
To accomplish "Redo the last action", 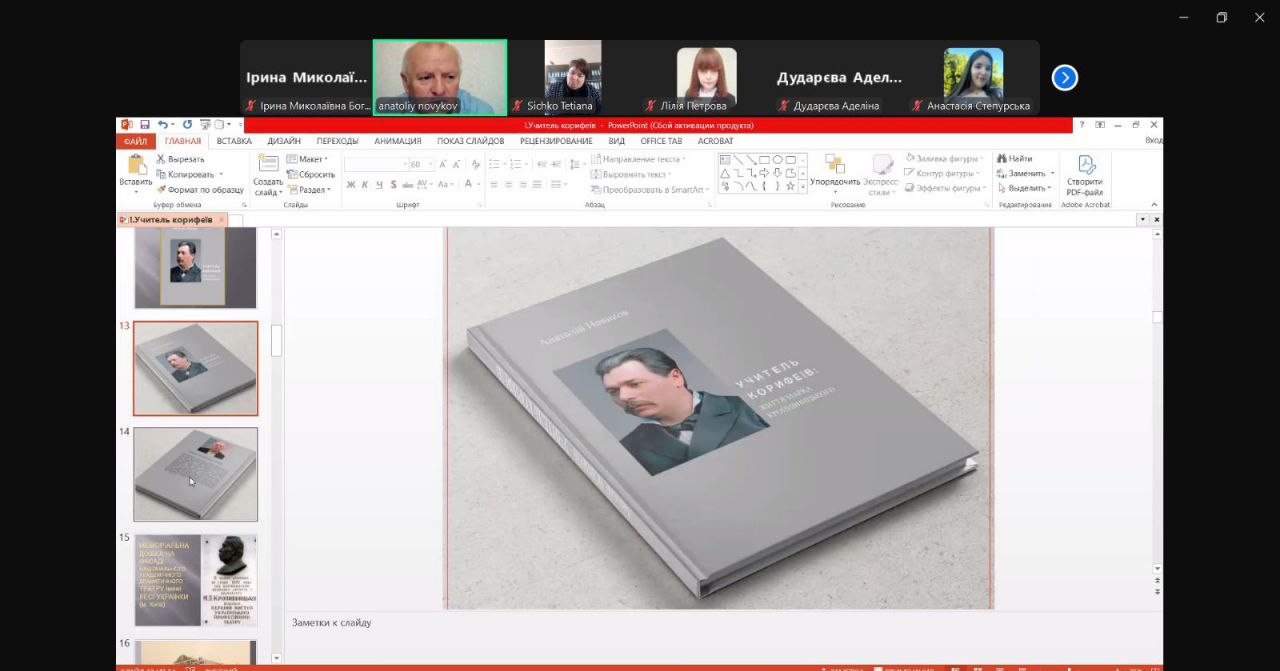I will pyautogui.click(x=188, y=124).
